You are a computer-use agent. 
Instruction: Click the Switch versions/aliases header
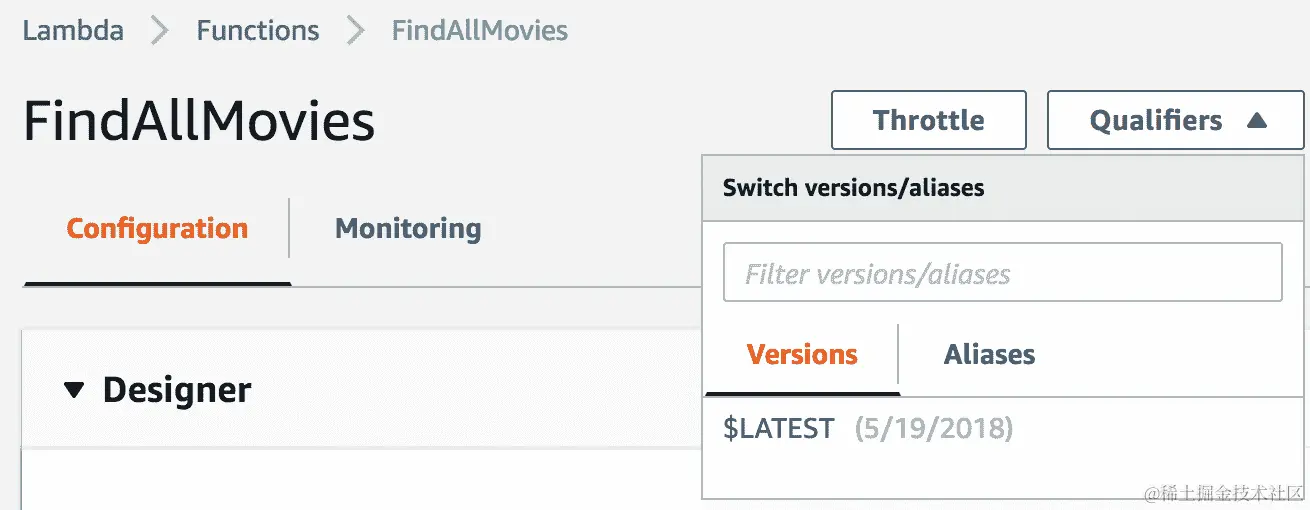pos(853,187)
